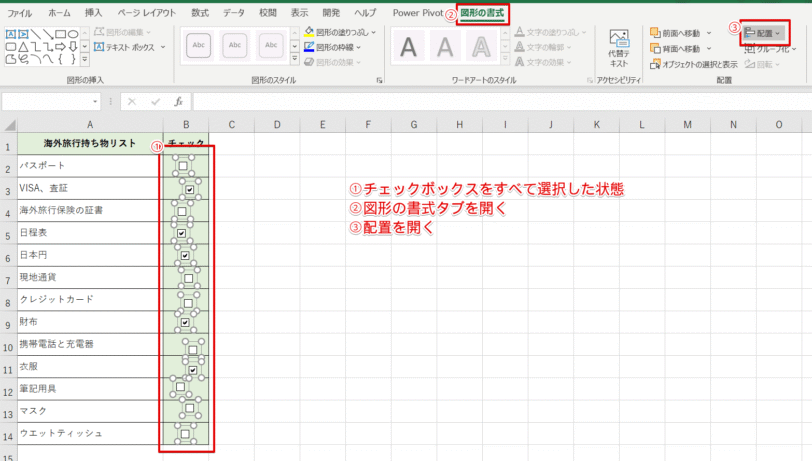Switch to the 校閲 tab

tap(268, 13)
